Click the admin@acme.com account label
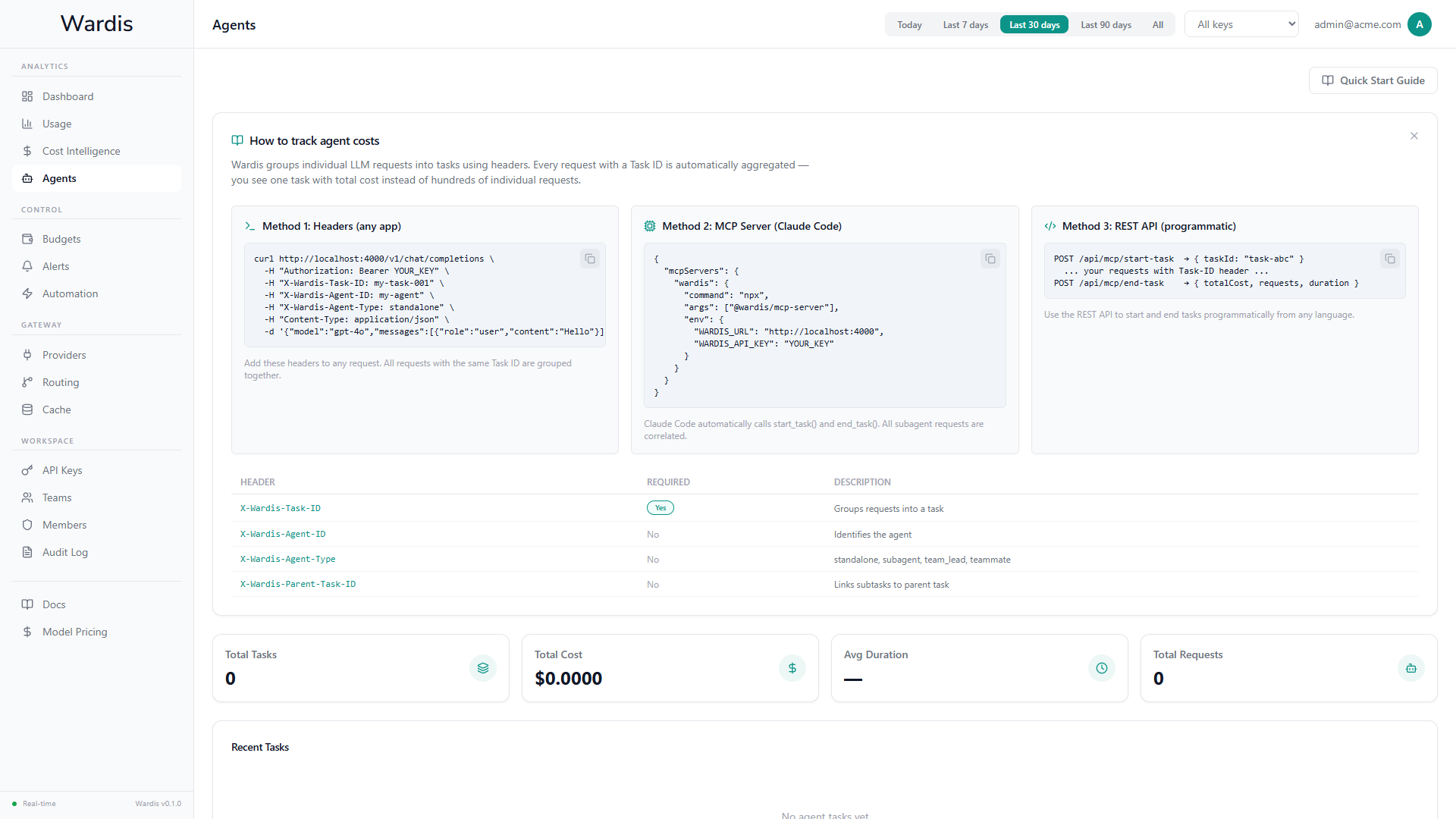The width and height of the screenshot is (1456, 819). point(1357,24)
